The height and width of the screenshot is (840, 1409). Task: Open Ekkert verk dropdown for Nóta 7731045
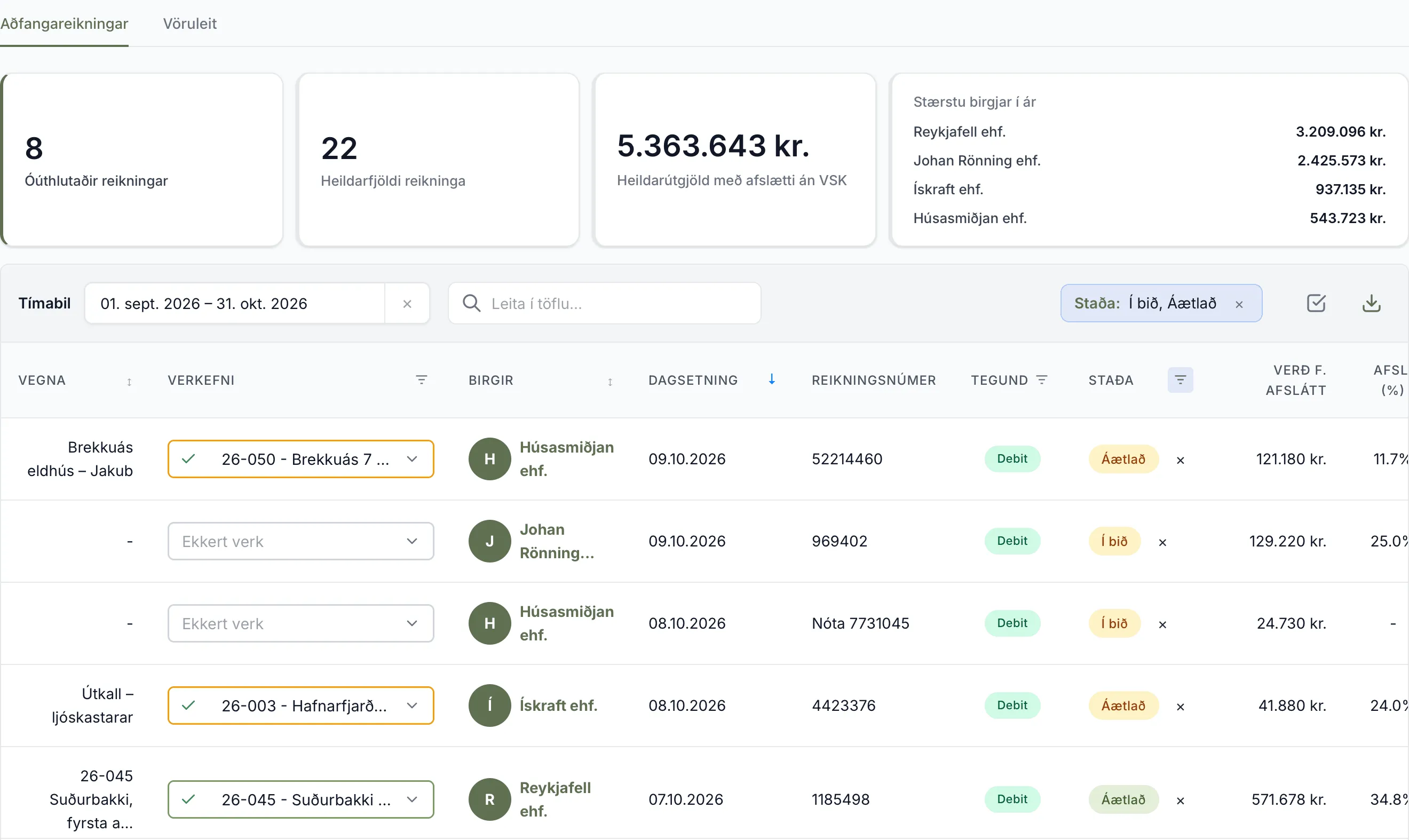click(x=300, y=623)
